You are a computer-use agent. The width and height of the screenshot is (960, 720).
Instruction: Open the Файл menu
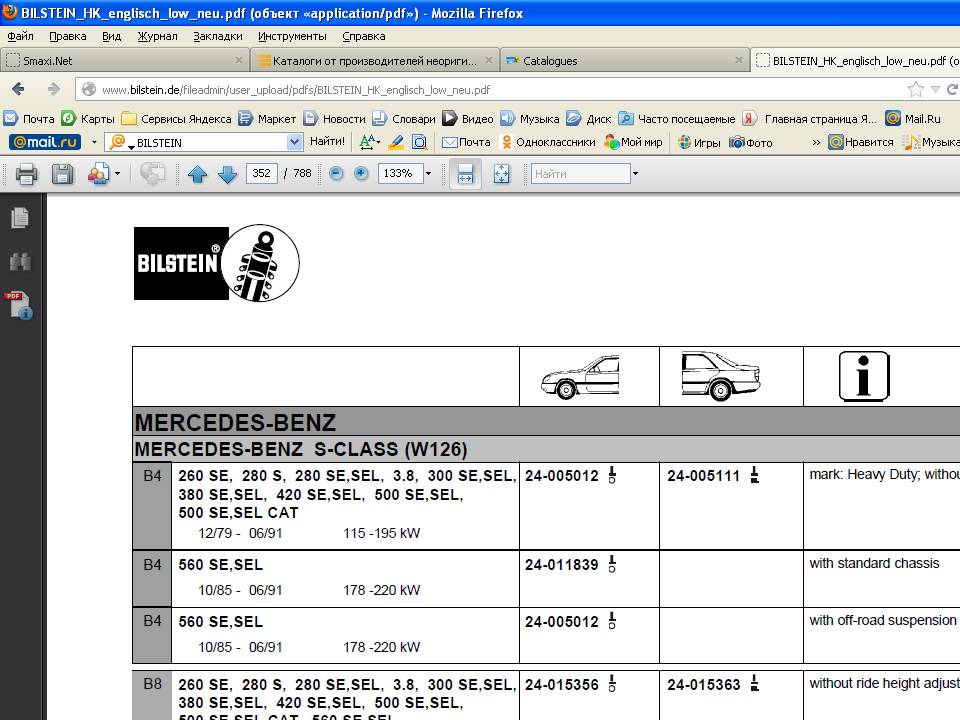click(20, 36)
